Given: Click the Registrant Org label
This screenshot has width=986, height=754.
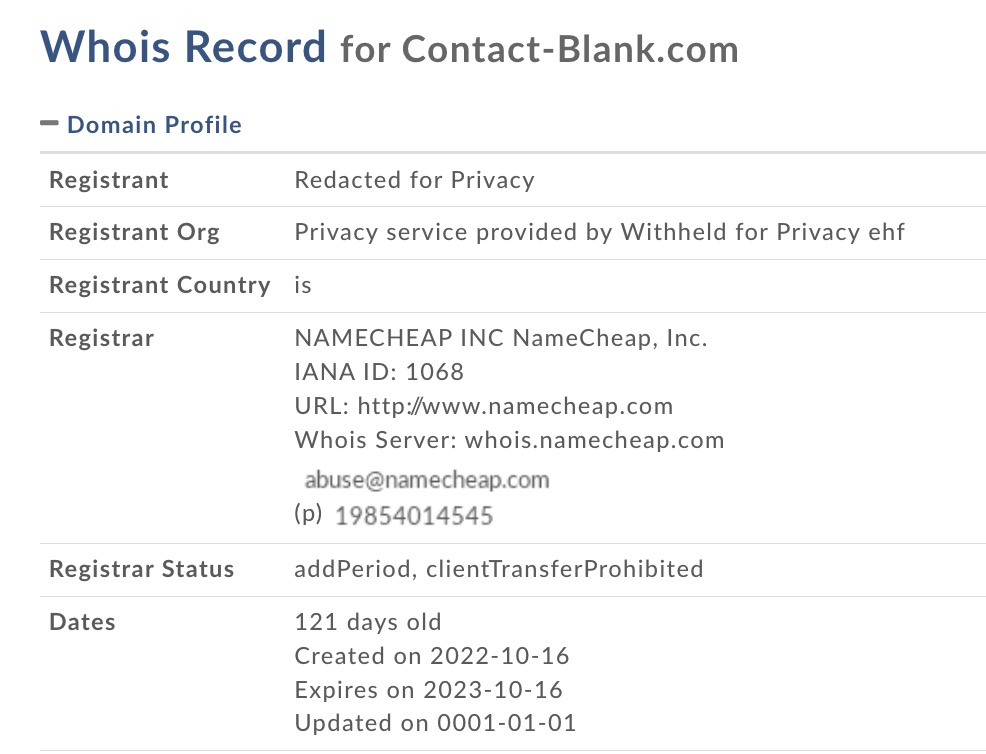Looking at the screenshot, I should pyautogui.click(x=134, y=233).
